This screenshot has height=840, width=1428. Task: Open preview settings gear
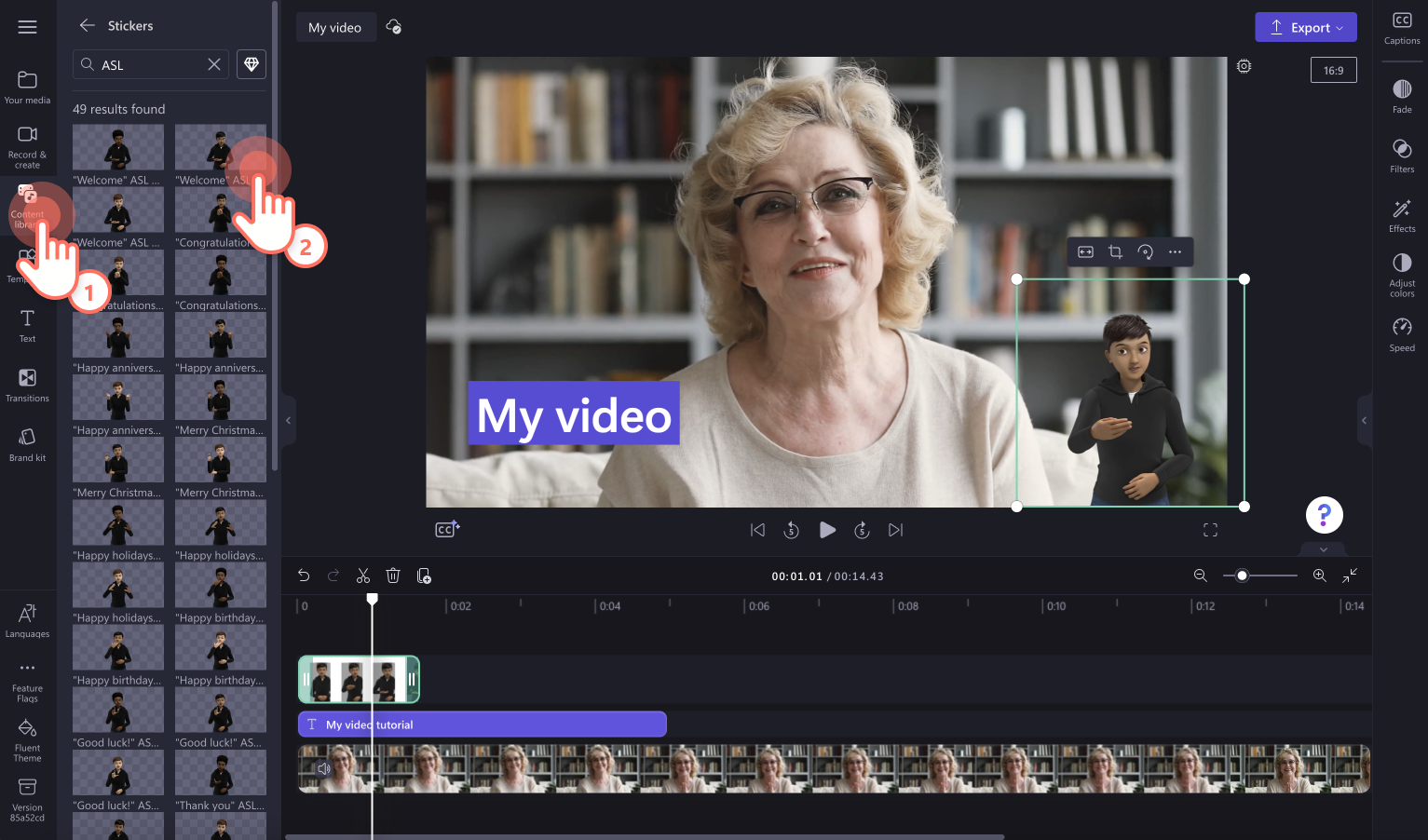1244,66
